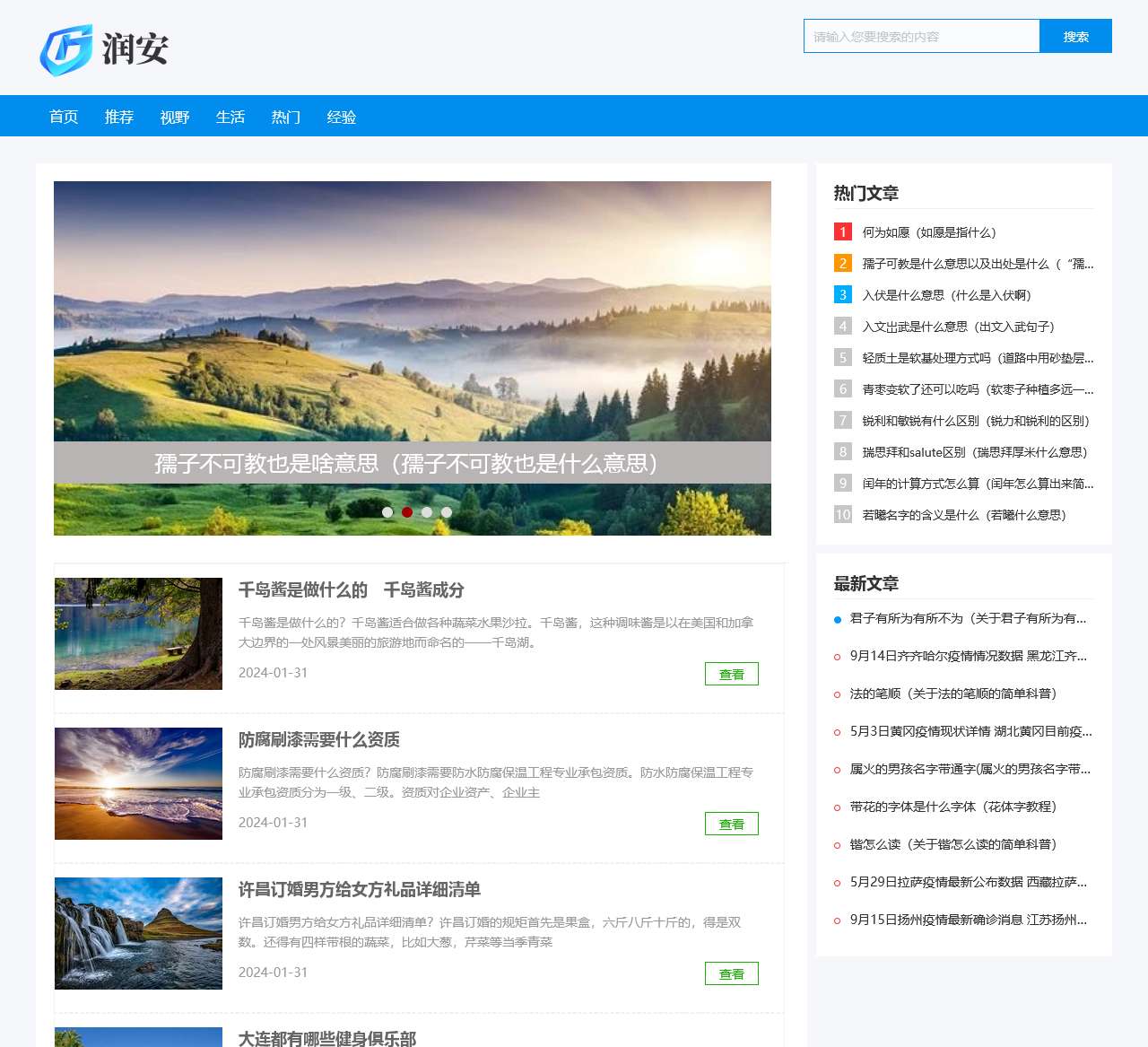
Task: Click 查看 button for 防腐刷漆 article
Action: [732, 824]
